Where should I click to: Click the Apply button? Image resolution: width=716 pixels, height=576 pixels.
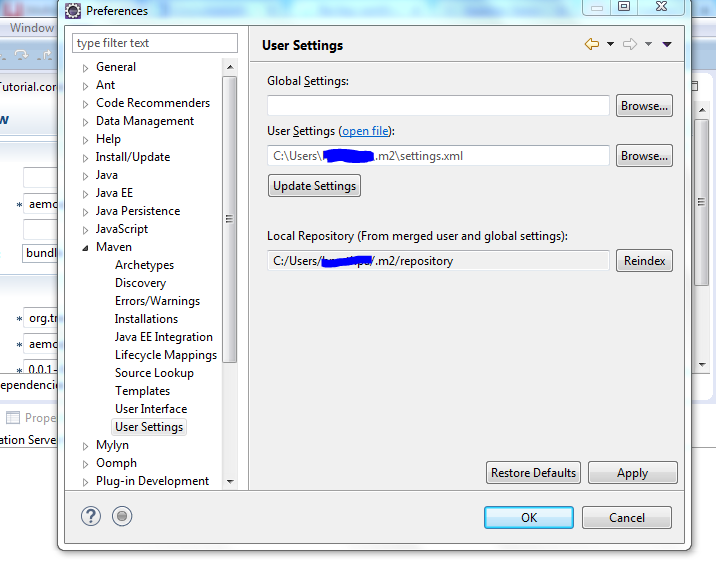click(632, 473)
